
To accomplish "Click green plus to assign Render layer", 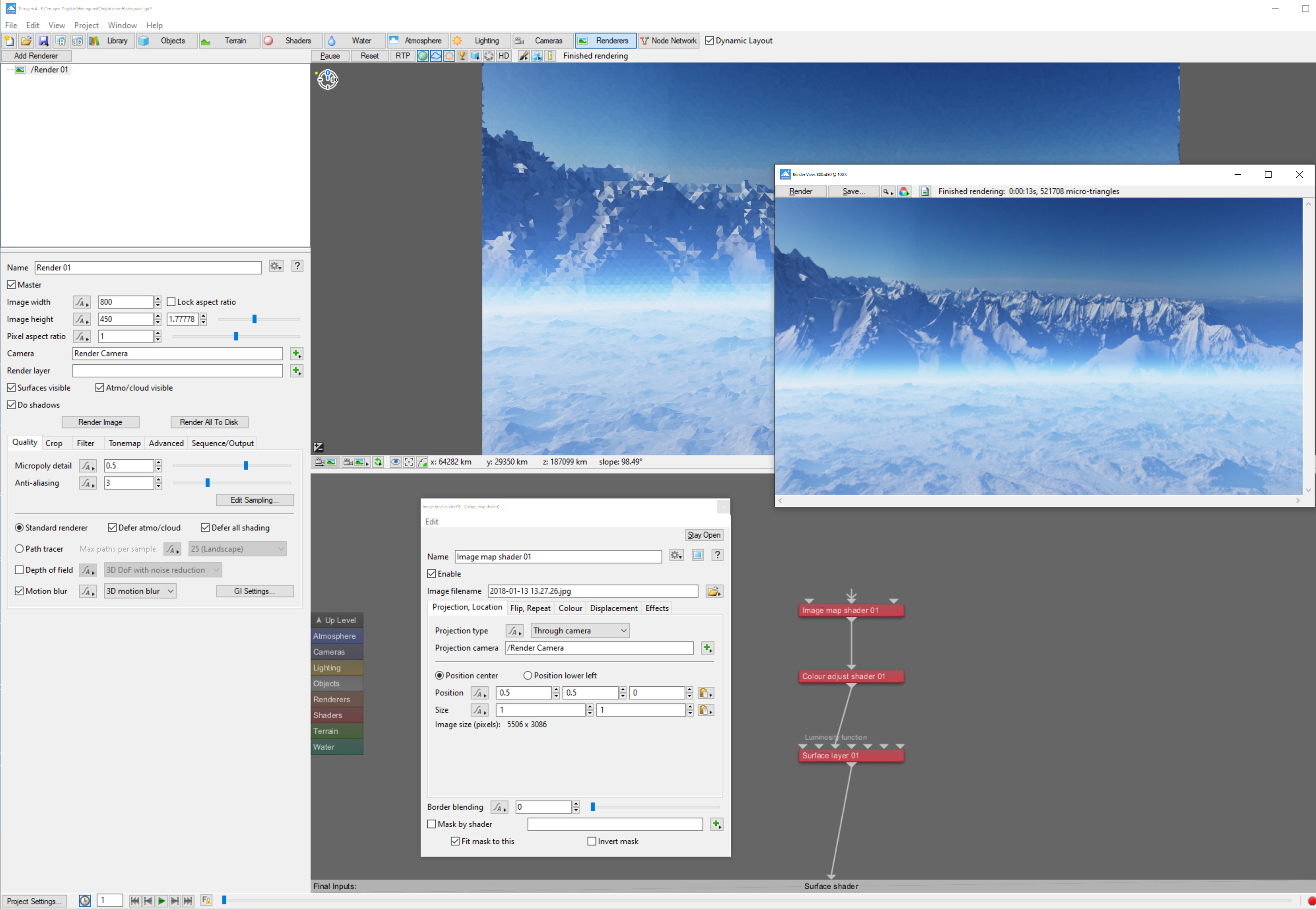I will pyautogui.click(x=296, y=371).
